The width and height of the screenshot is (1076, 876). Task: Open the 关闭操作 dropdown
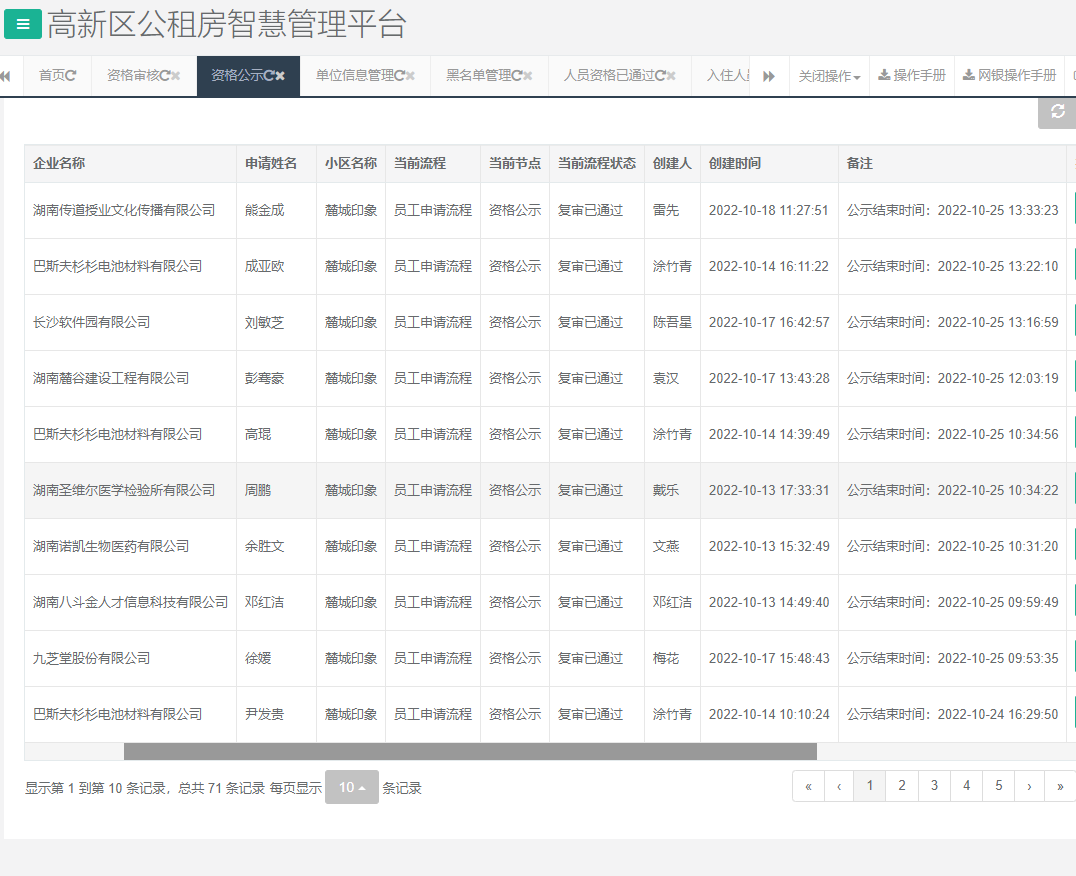click(830, 75)
